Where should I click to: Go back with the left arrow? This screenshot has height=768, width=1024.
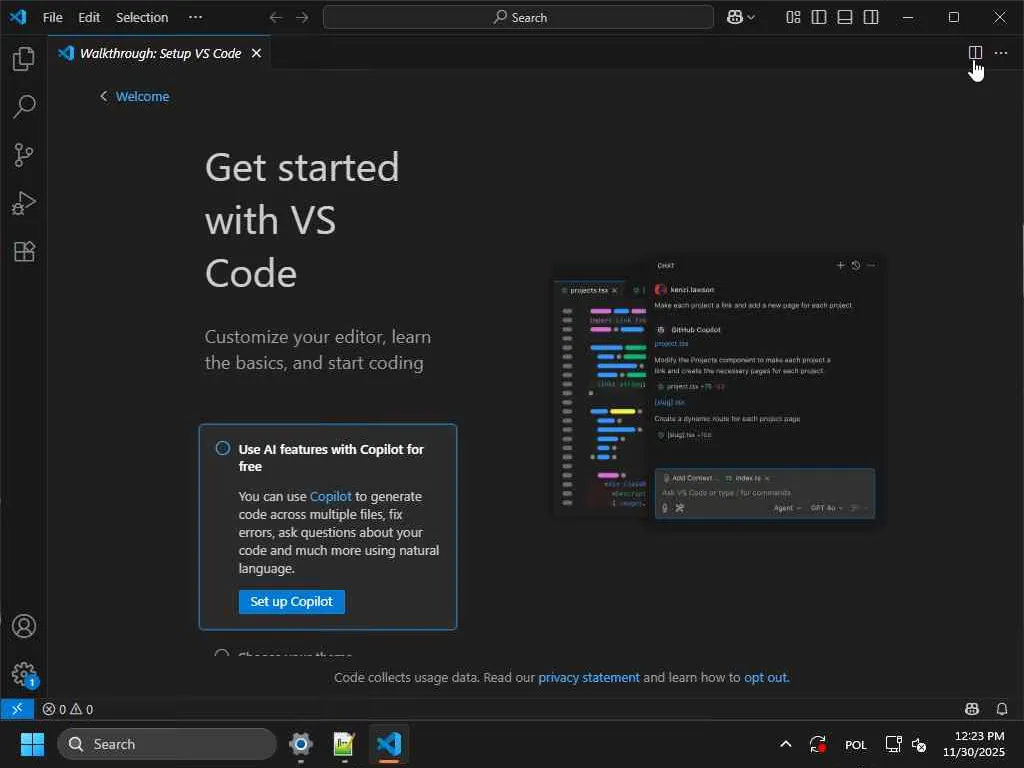coord(276,18)
